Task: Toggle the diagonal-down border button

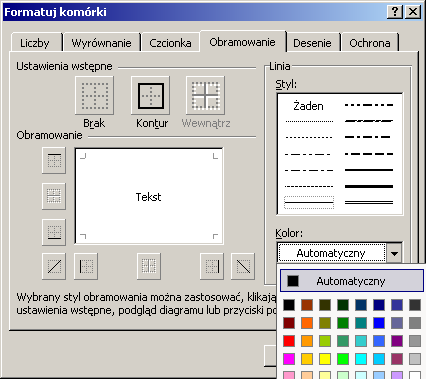Action: (243, 266)
